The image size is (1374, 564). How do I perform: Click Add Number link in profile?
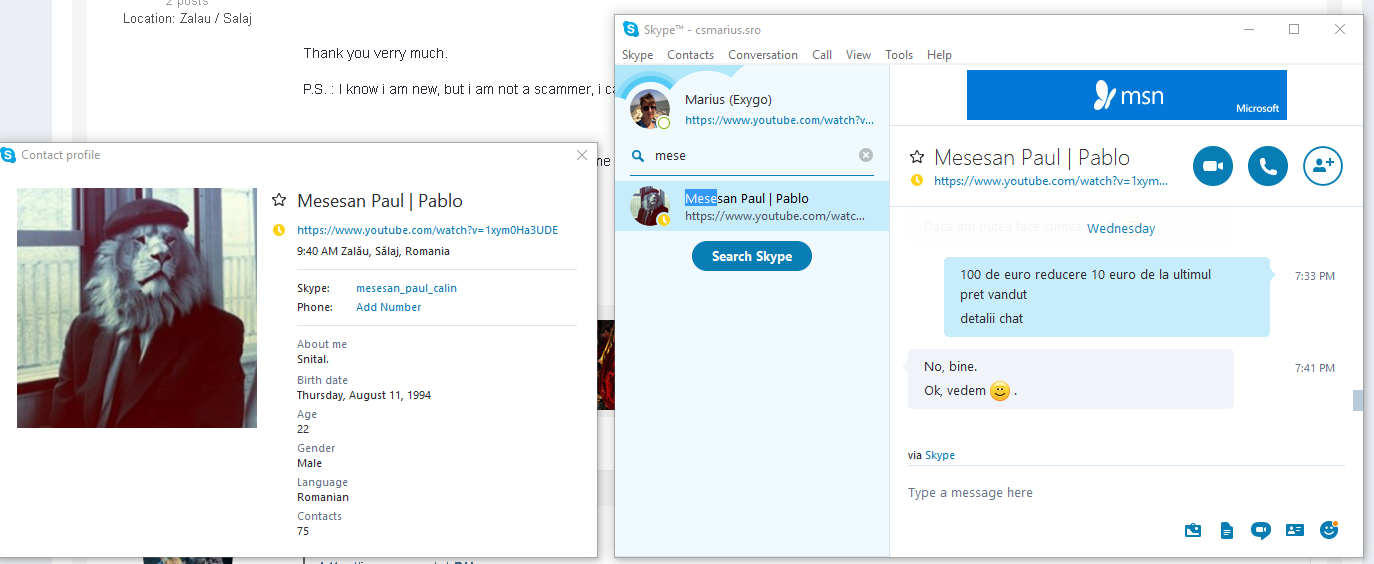click(389, 307)
